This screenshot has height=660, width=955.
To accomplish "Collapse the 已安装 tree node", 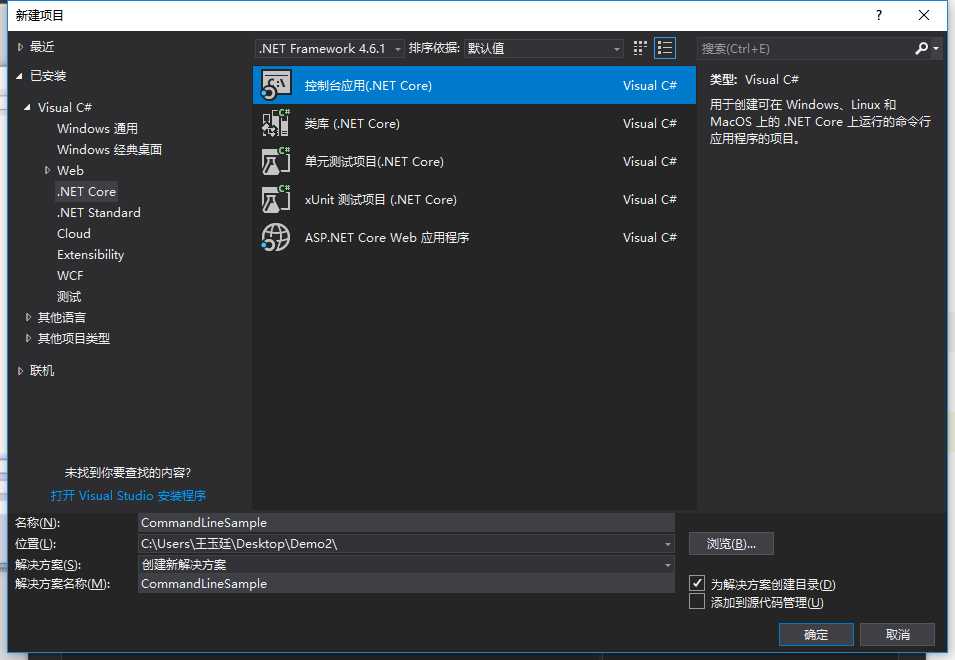I will coord(19,76).
